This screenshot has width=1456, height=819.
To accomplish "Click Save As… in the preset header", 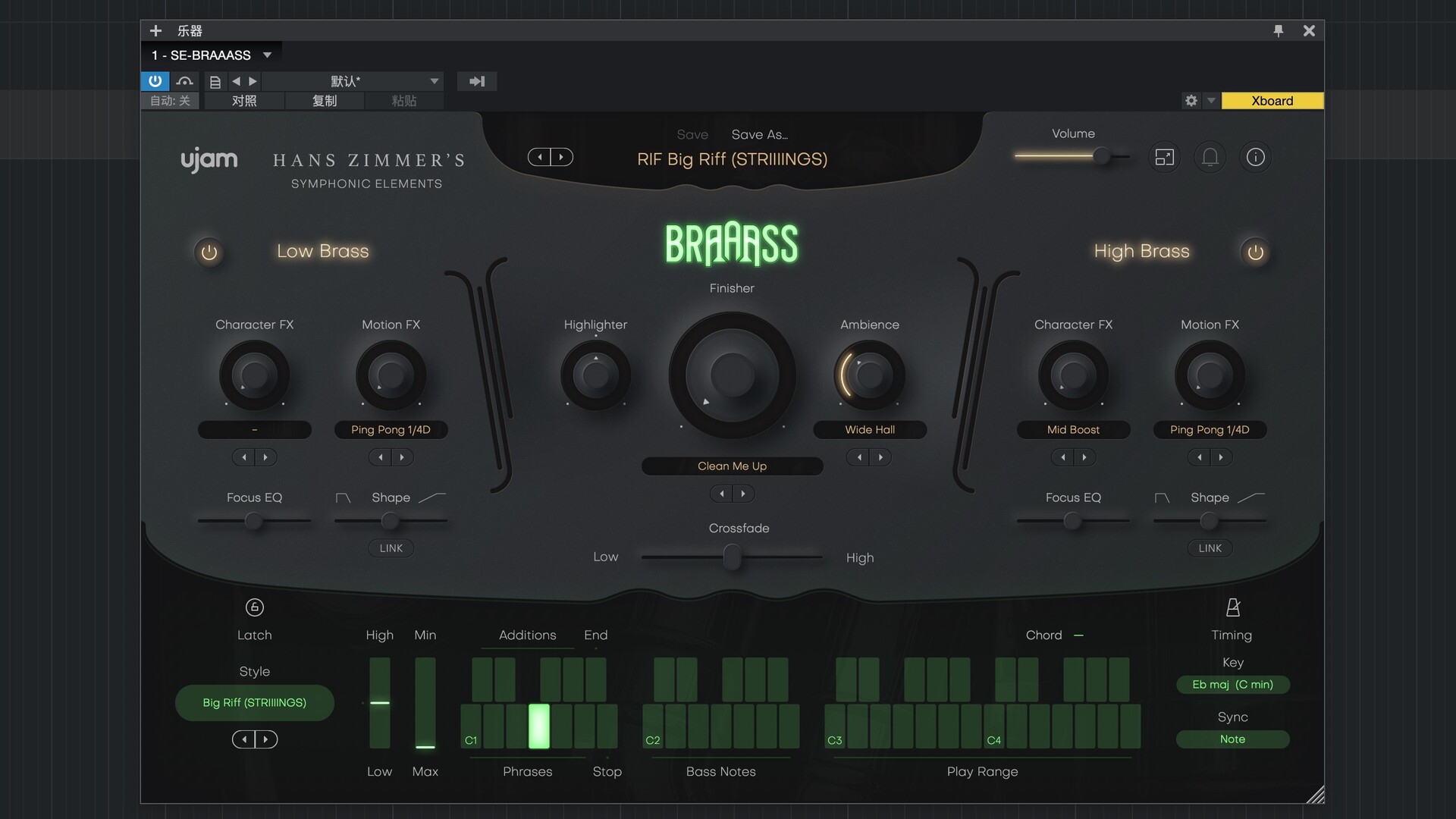I will pos(760,135).
